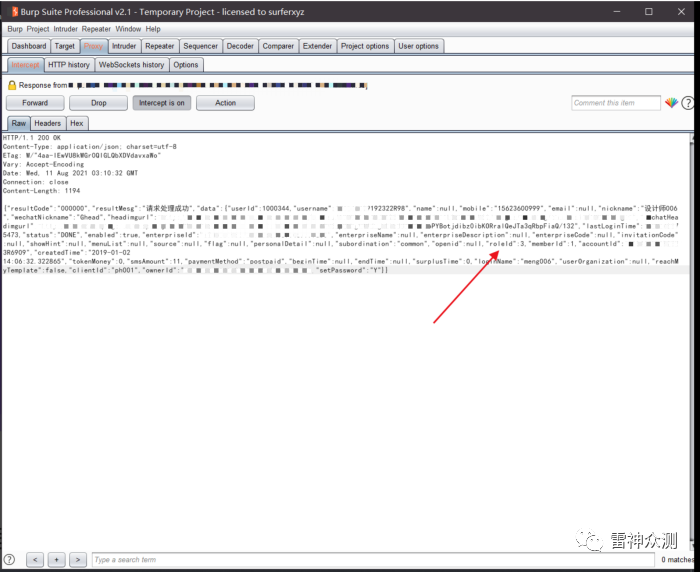Open the WebSockets history sub-tab

(132, 65)
